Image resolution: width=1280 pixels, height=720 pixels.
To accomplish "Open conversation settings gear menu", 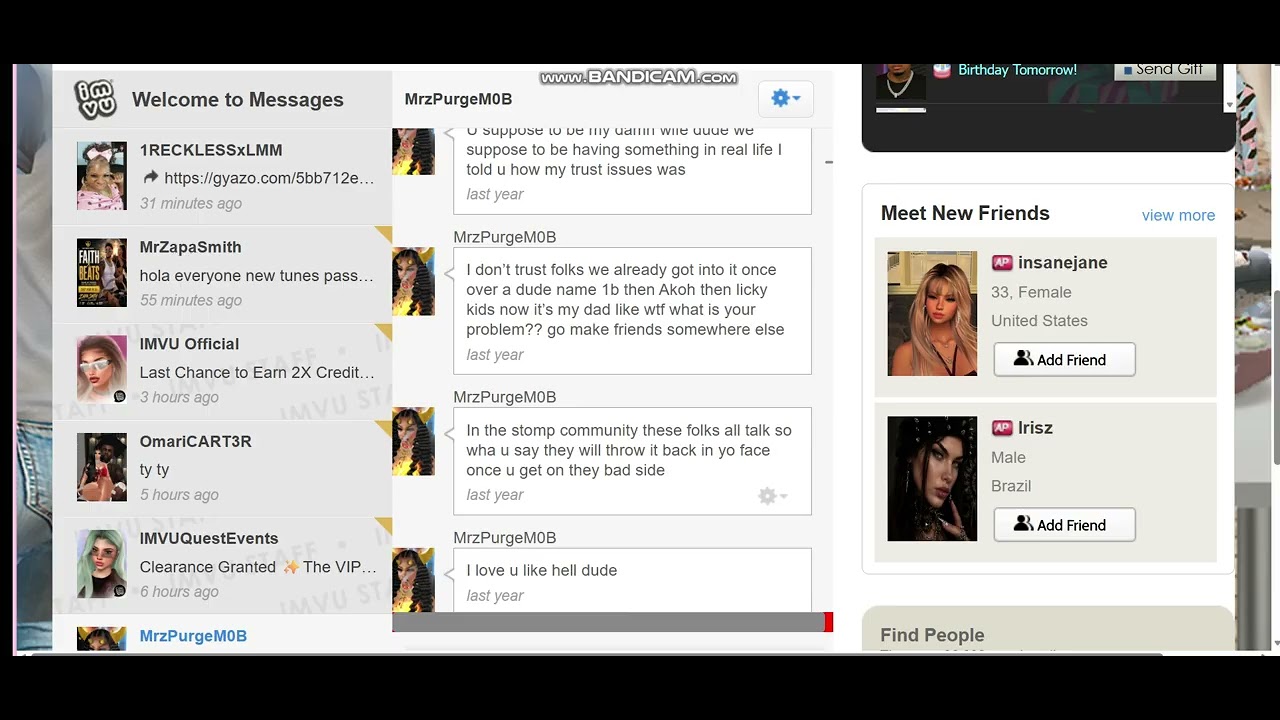I will [786, 98].
